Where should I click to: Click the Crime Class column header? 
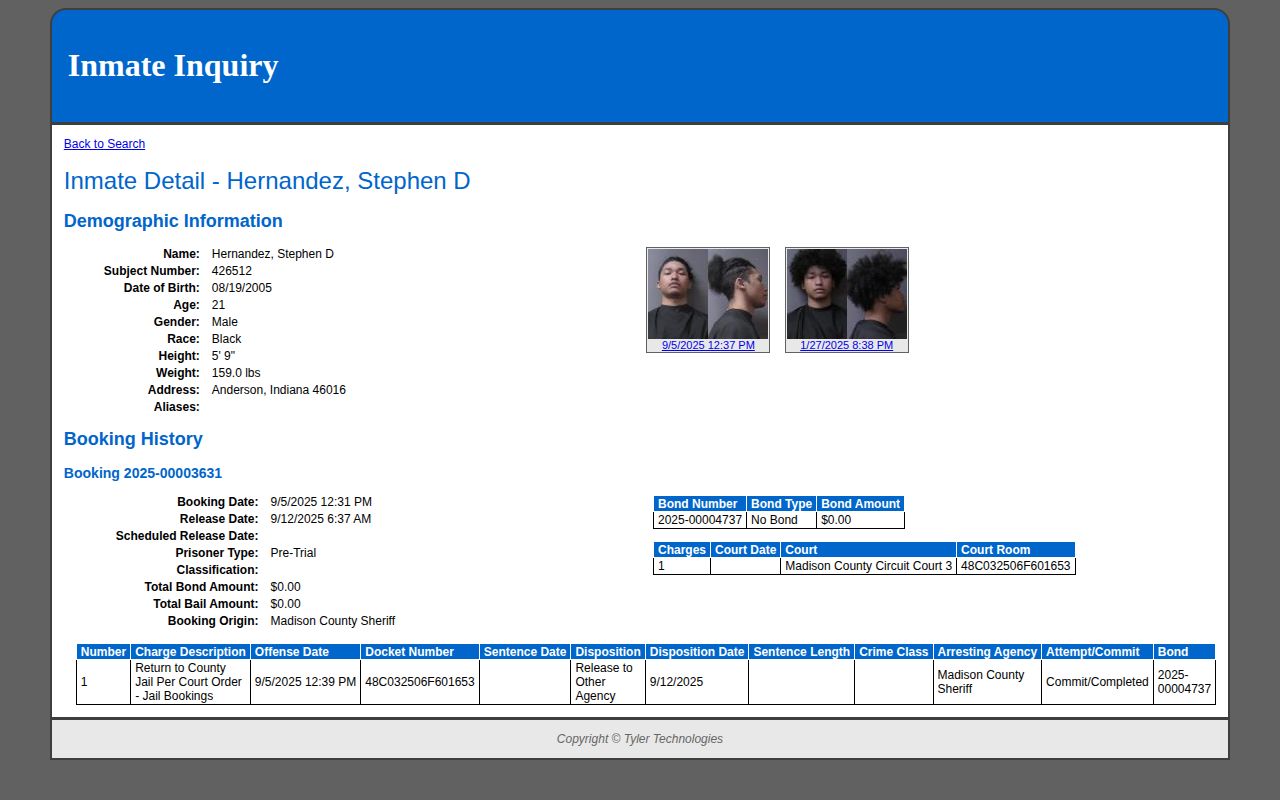pos(894,652)
